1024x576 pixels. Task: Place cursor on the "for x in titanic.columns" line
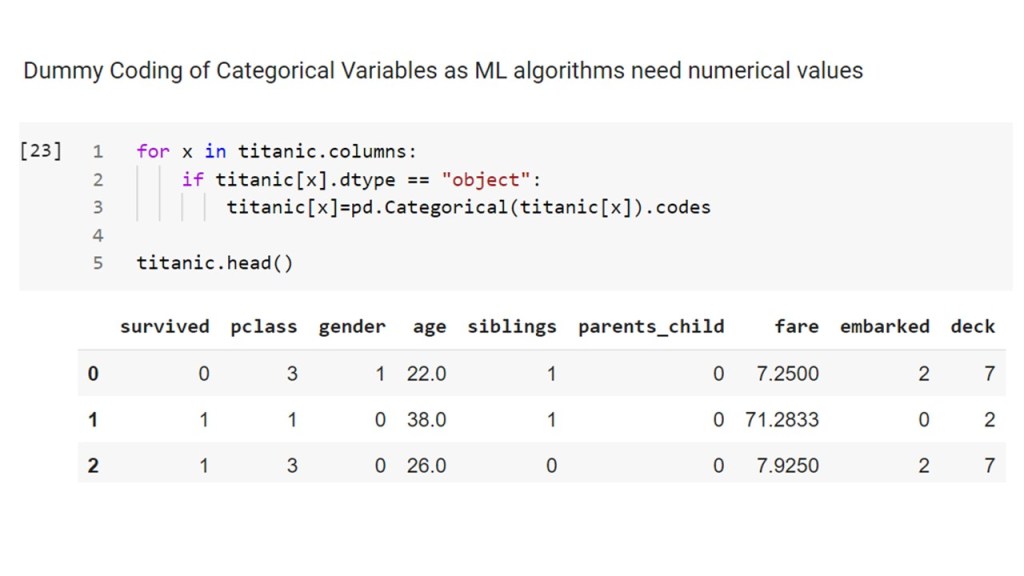[x=276, y=151]
